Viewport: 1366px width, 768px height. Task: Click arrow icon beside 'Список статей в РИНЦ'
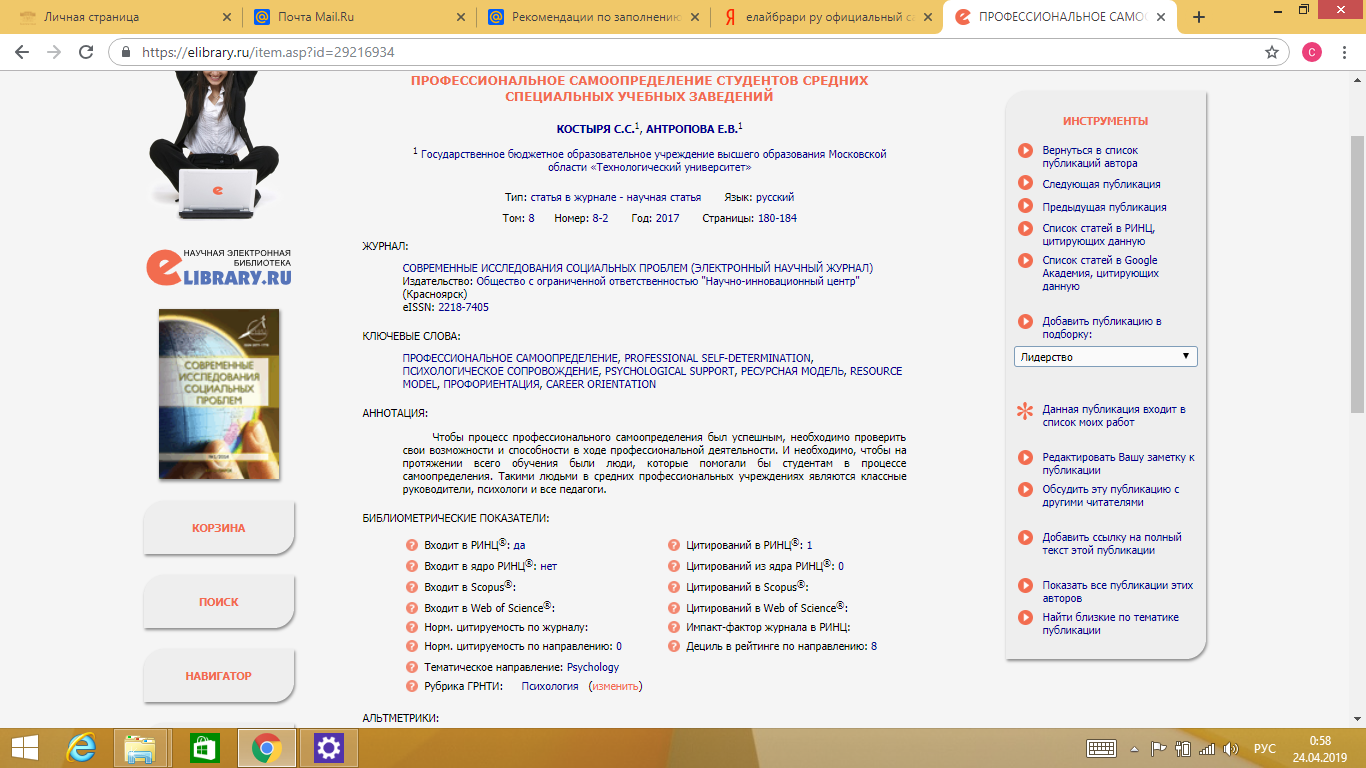pos(1025,228)
